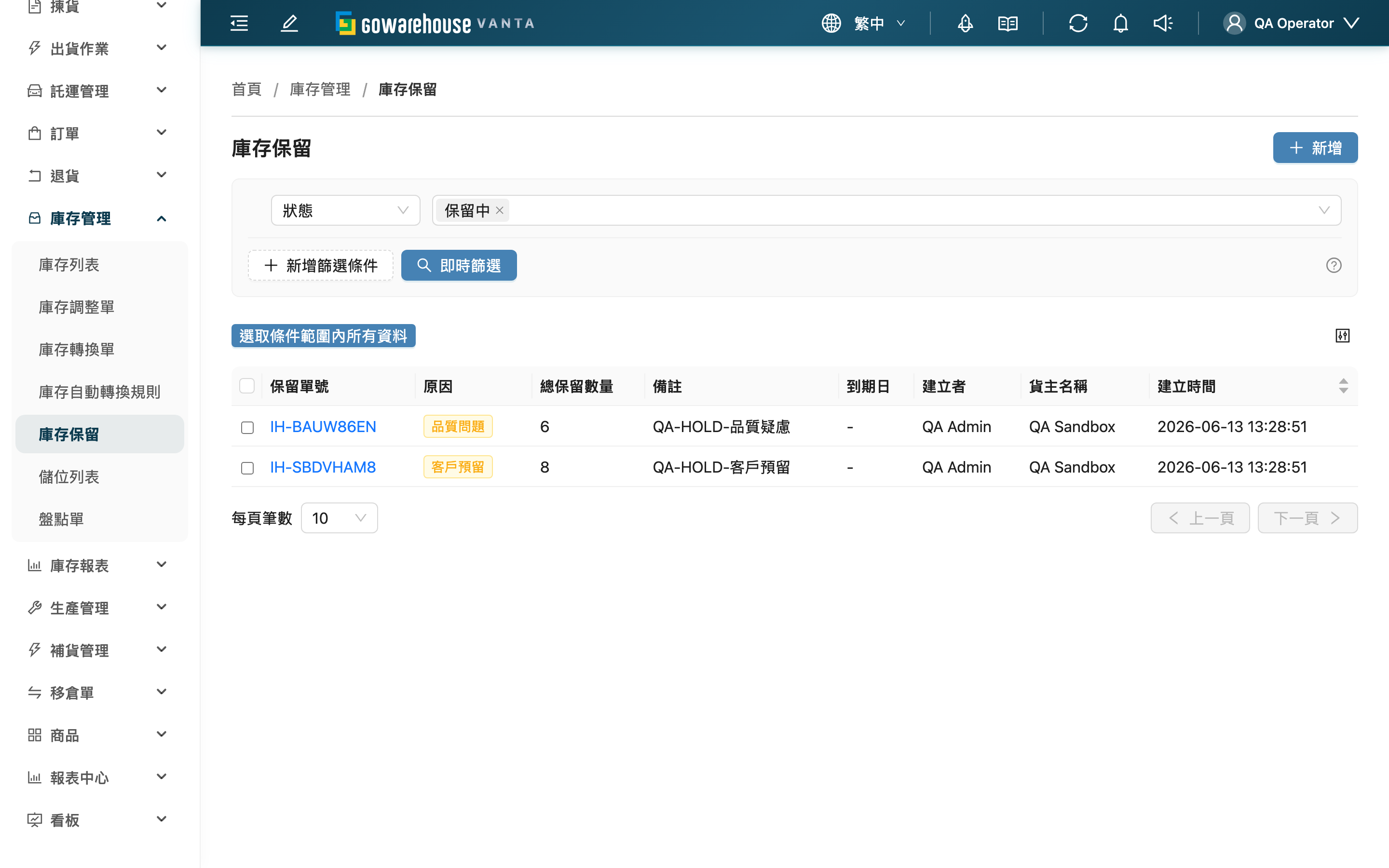Screen dimensions: 1389x868
Task: Toggle the select-all checkbox in table header
Action: (x=247, y=386)
